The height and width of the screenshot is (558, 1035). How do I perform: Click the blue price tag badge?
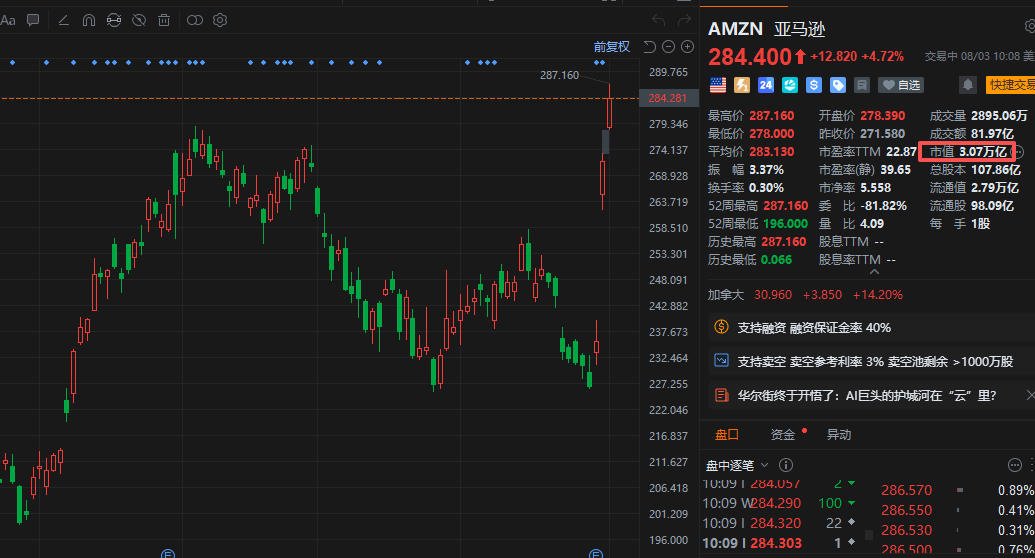pos(838,85)
